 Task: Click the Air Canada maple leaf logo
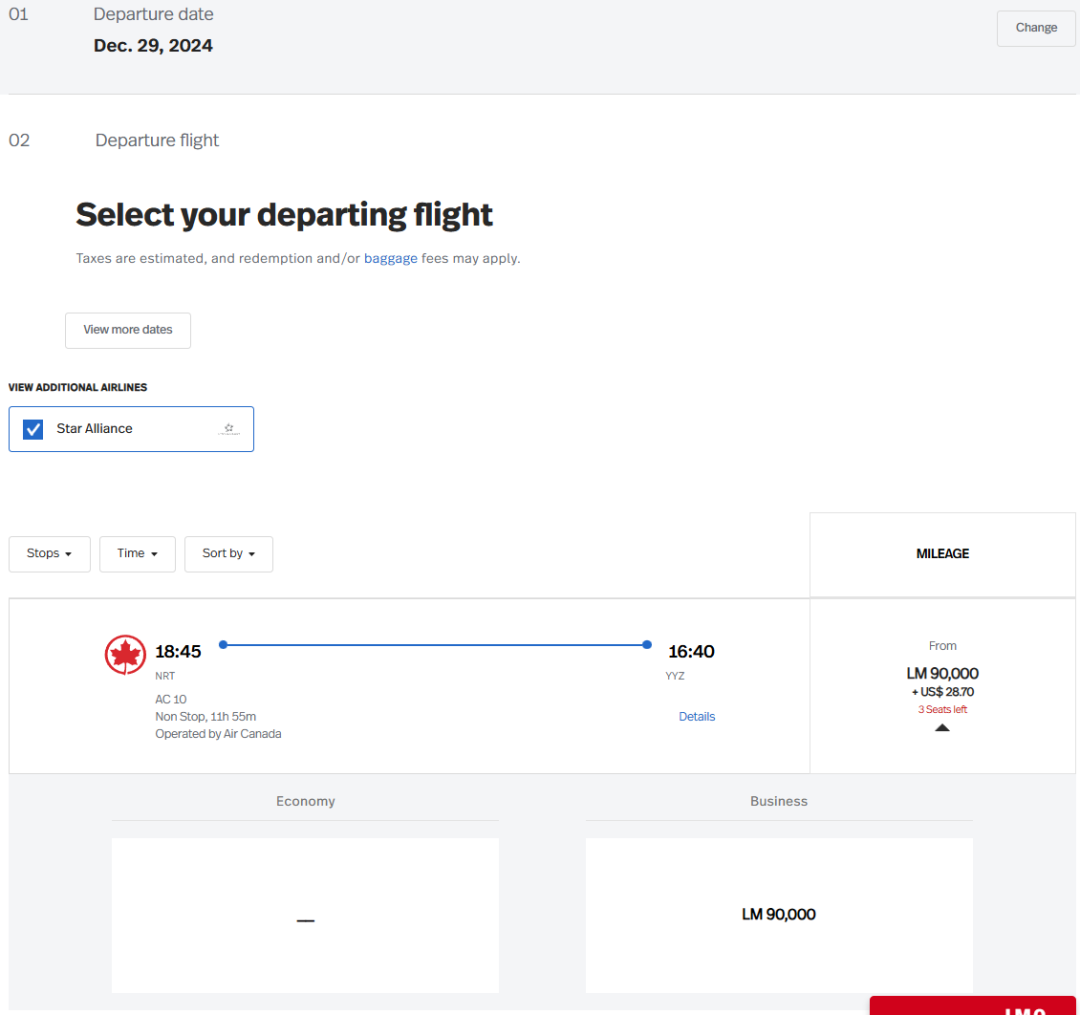pos(125,654)
